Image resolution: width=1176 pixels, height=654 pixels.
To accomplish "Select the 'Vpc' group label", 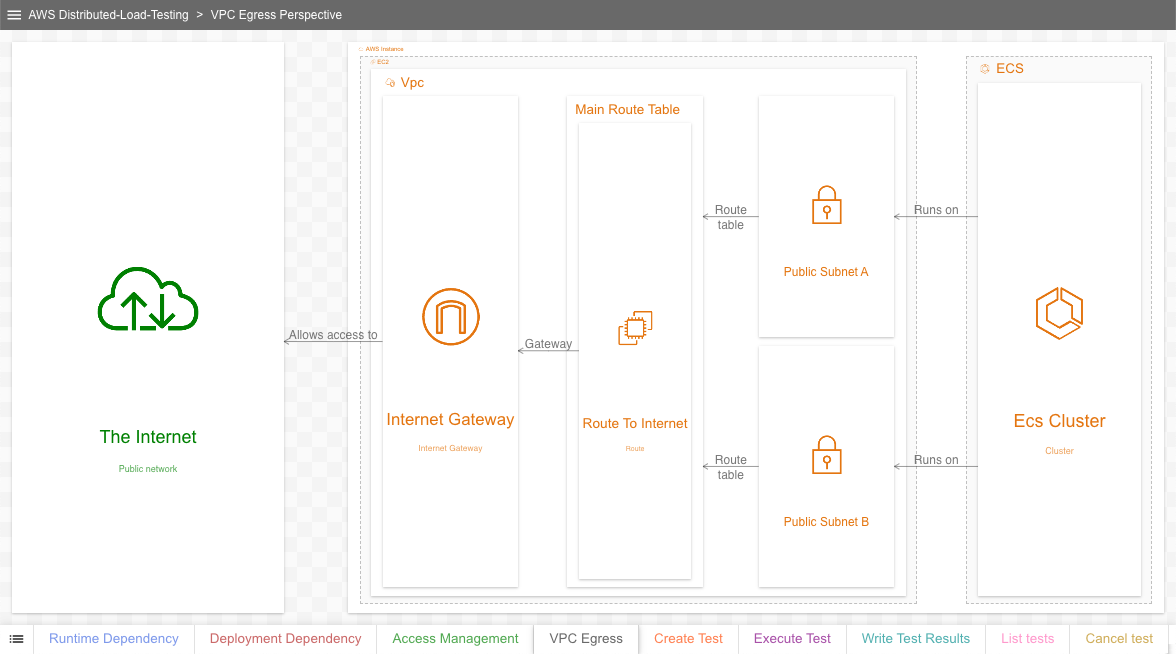I will point(412,82).
